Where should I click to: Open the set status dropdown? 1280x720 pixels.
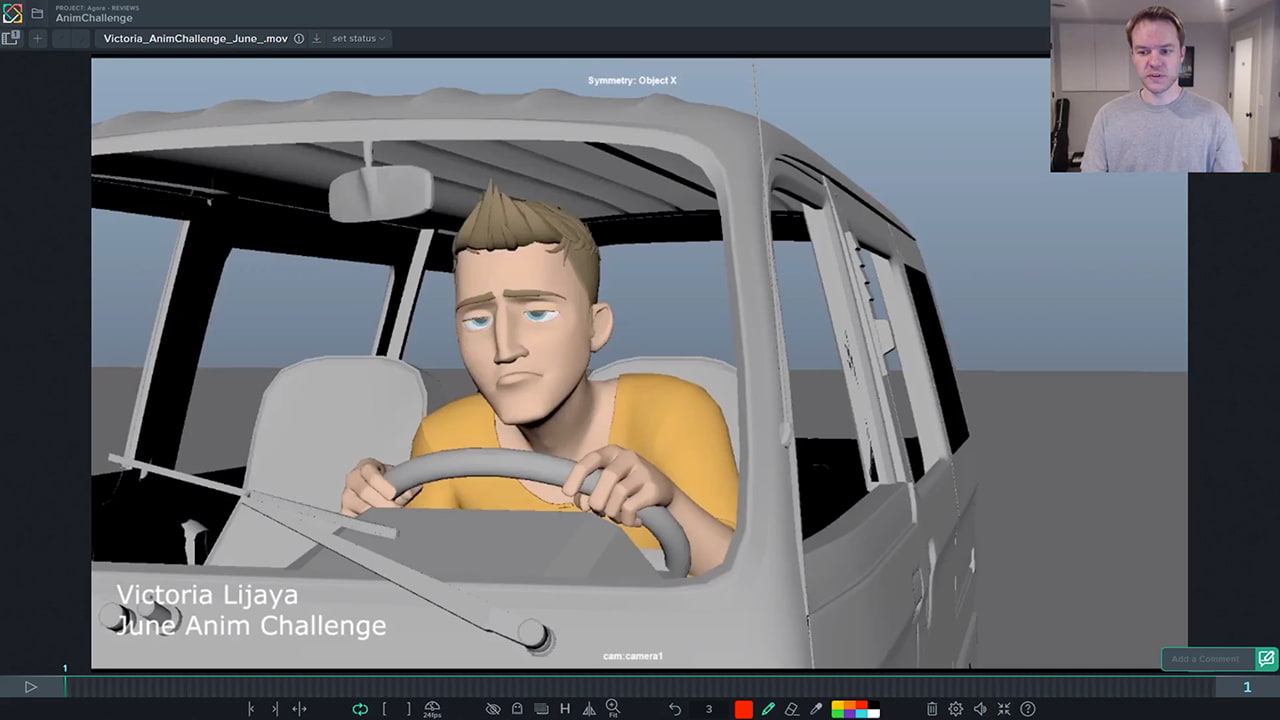point(358,38)
